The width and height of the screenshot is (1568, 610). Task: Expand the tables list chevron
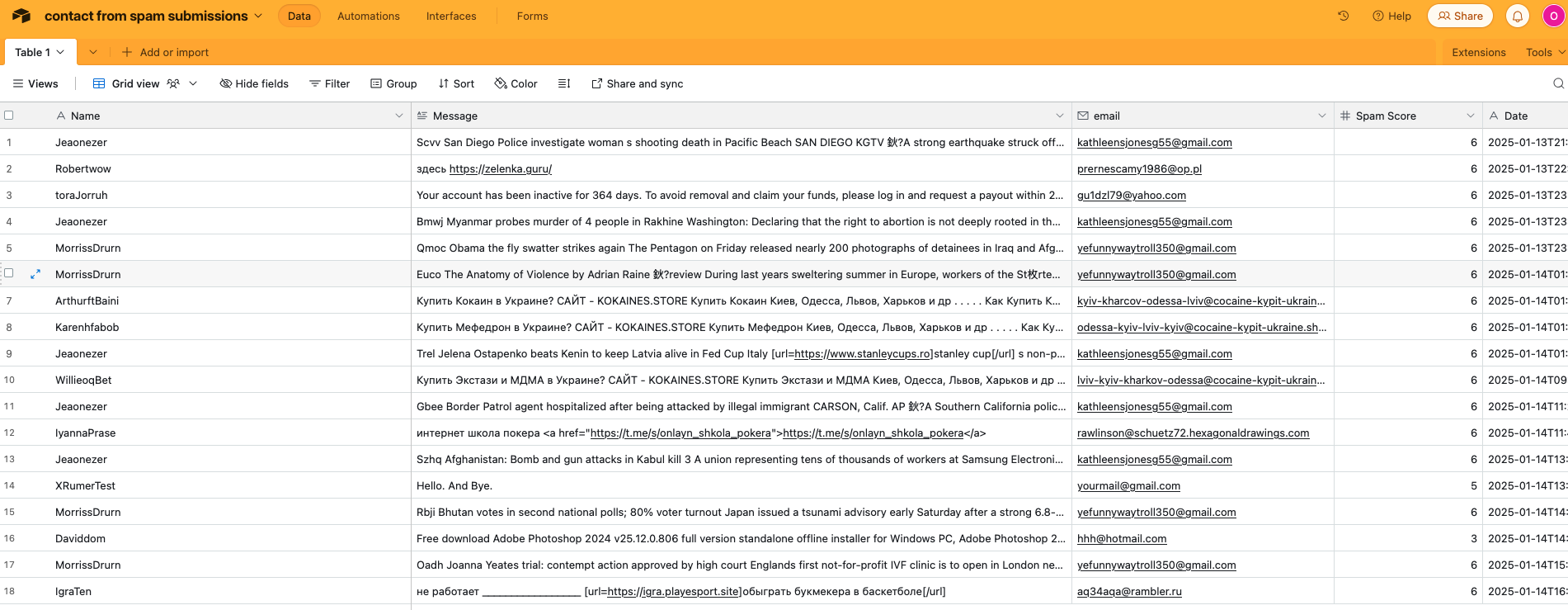(93, 52)
